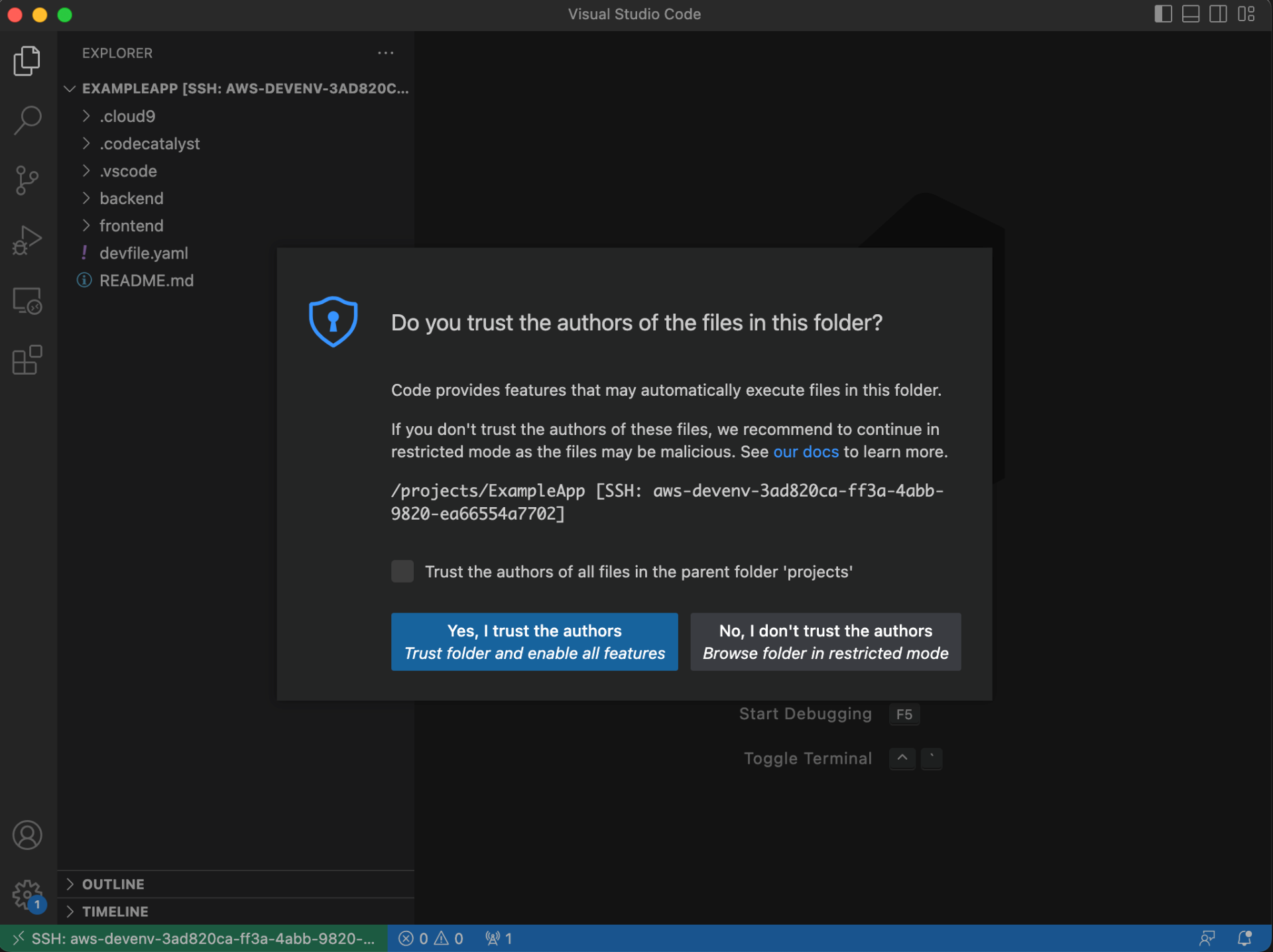Expand the TIMELINE section
The width and height of the screenshot is (1273, 952).
[115, 911]
